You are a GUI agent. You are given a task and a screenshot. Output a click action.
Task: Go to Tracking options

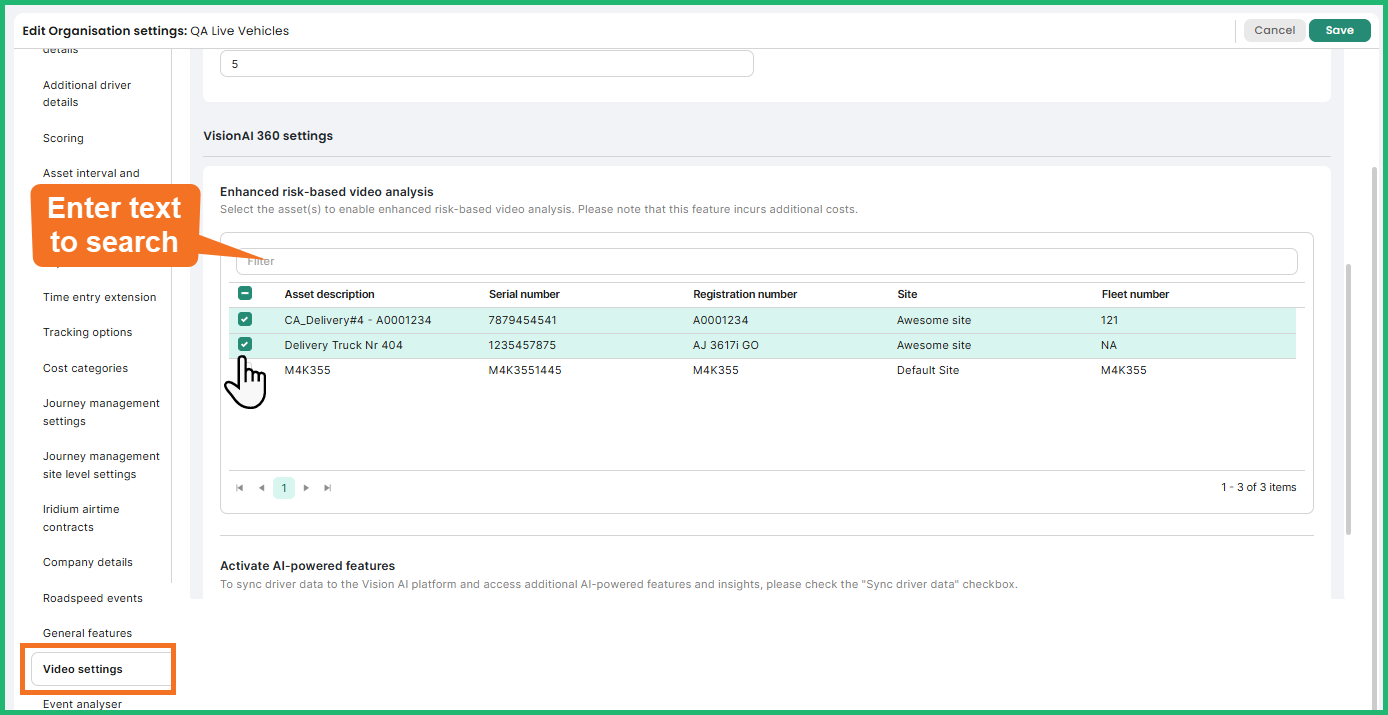click(x=85, y=331)
